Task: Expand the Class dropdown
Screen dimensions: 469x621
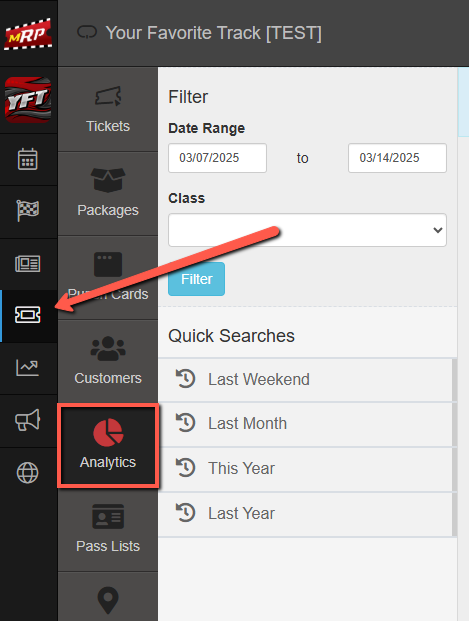Action: [x=307, y=230]
